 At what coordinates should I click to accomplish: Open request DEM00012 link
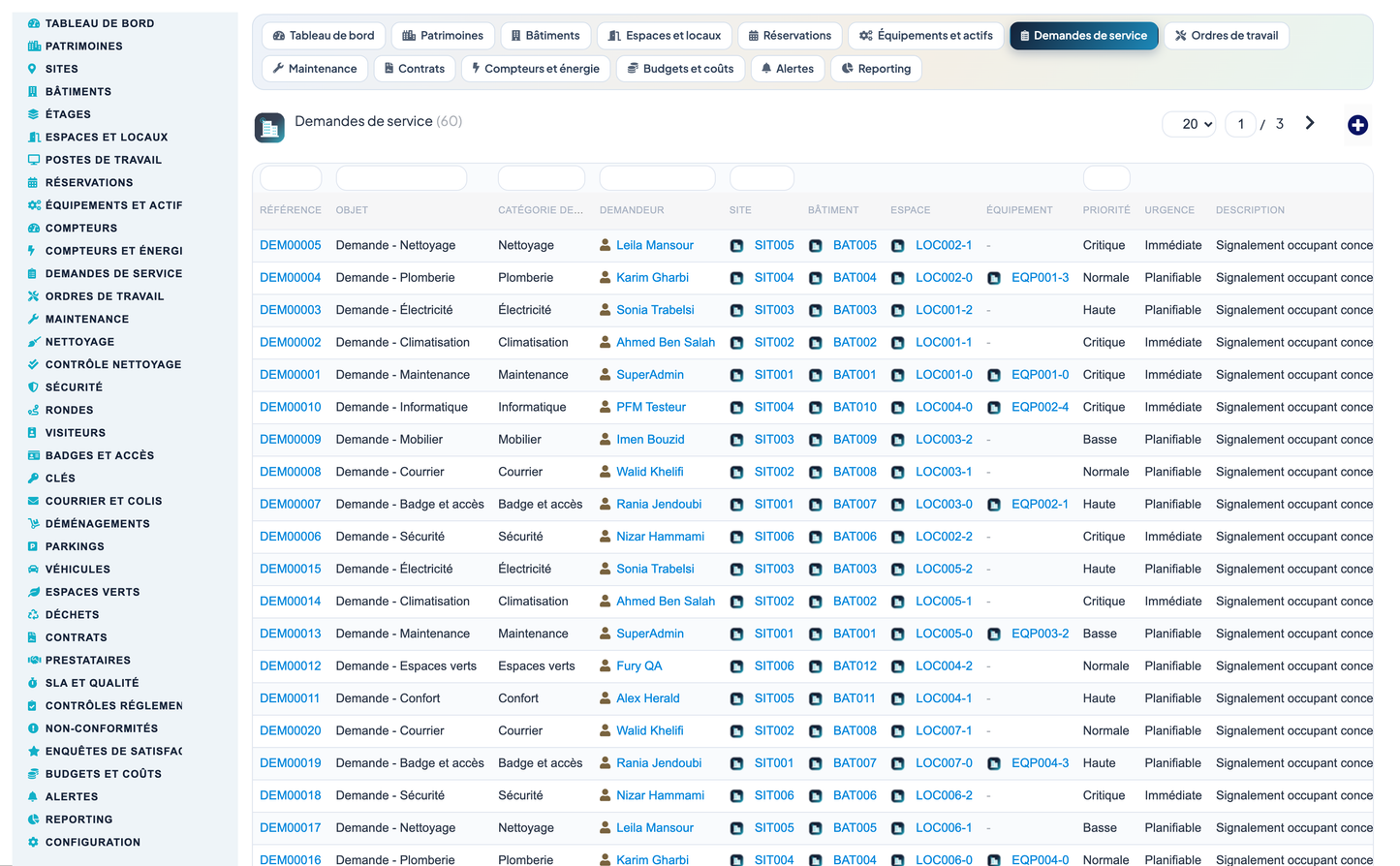290,665
